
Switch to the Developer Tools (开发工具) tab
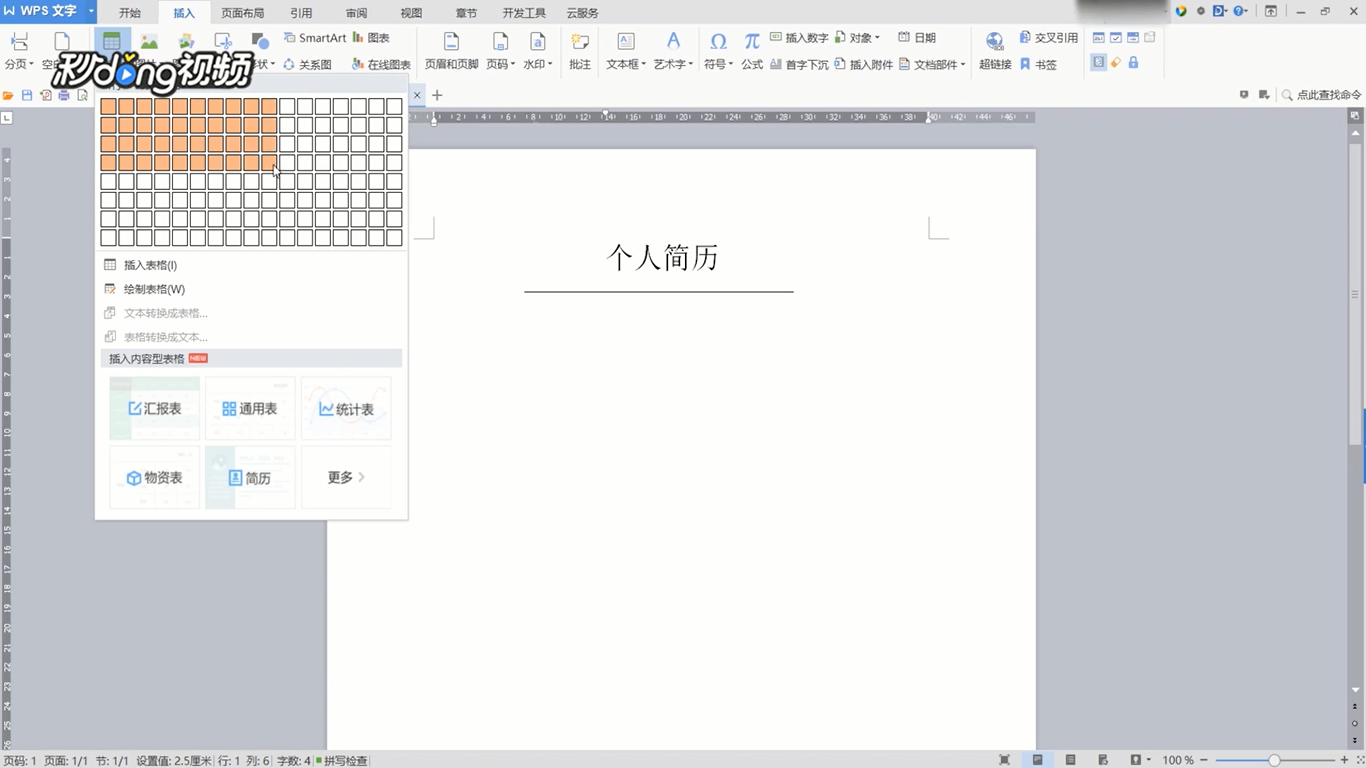tap(524, 13)
